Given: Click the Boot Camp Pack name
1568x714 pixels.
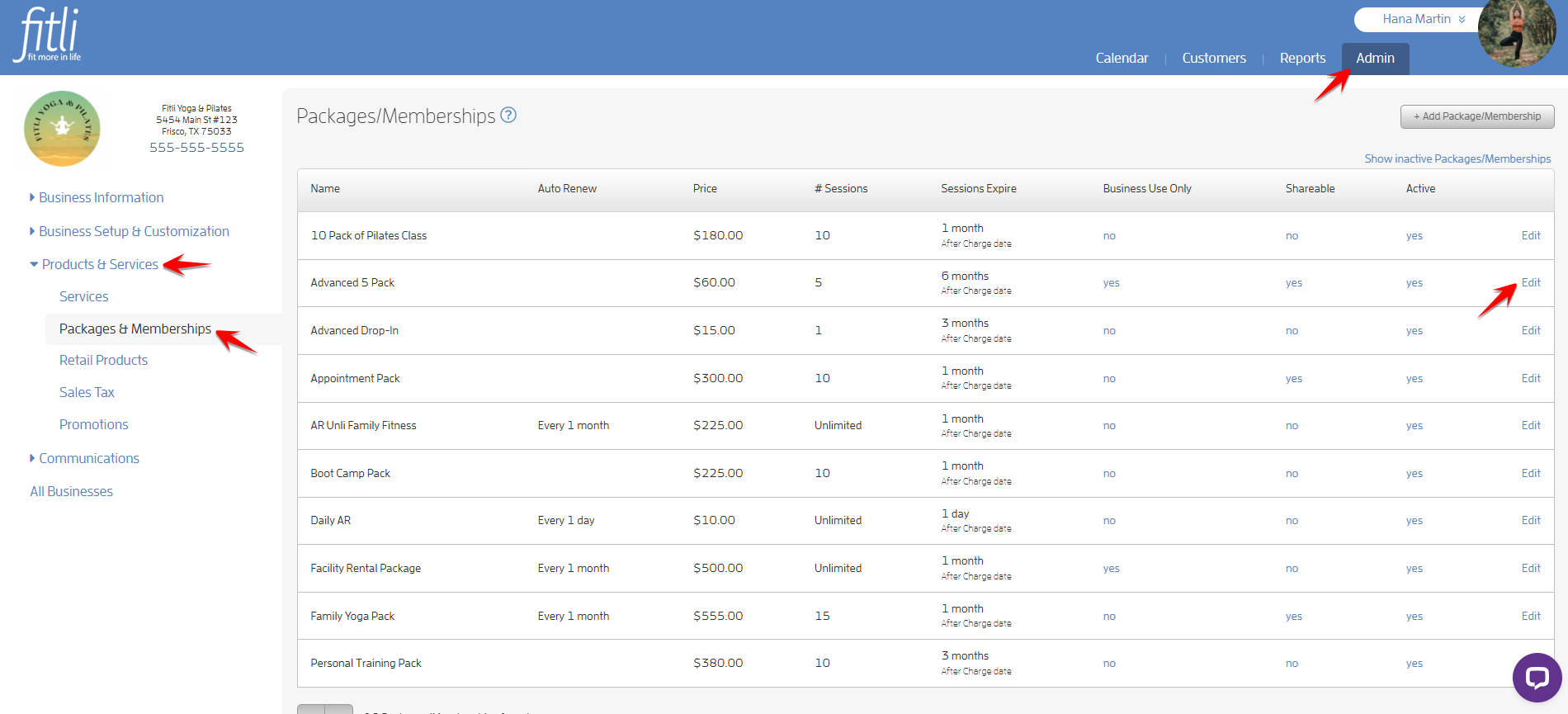Looking at the screenshot, I should pos(350,473).
